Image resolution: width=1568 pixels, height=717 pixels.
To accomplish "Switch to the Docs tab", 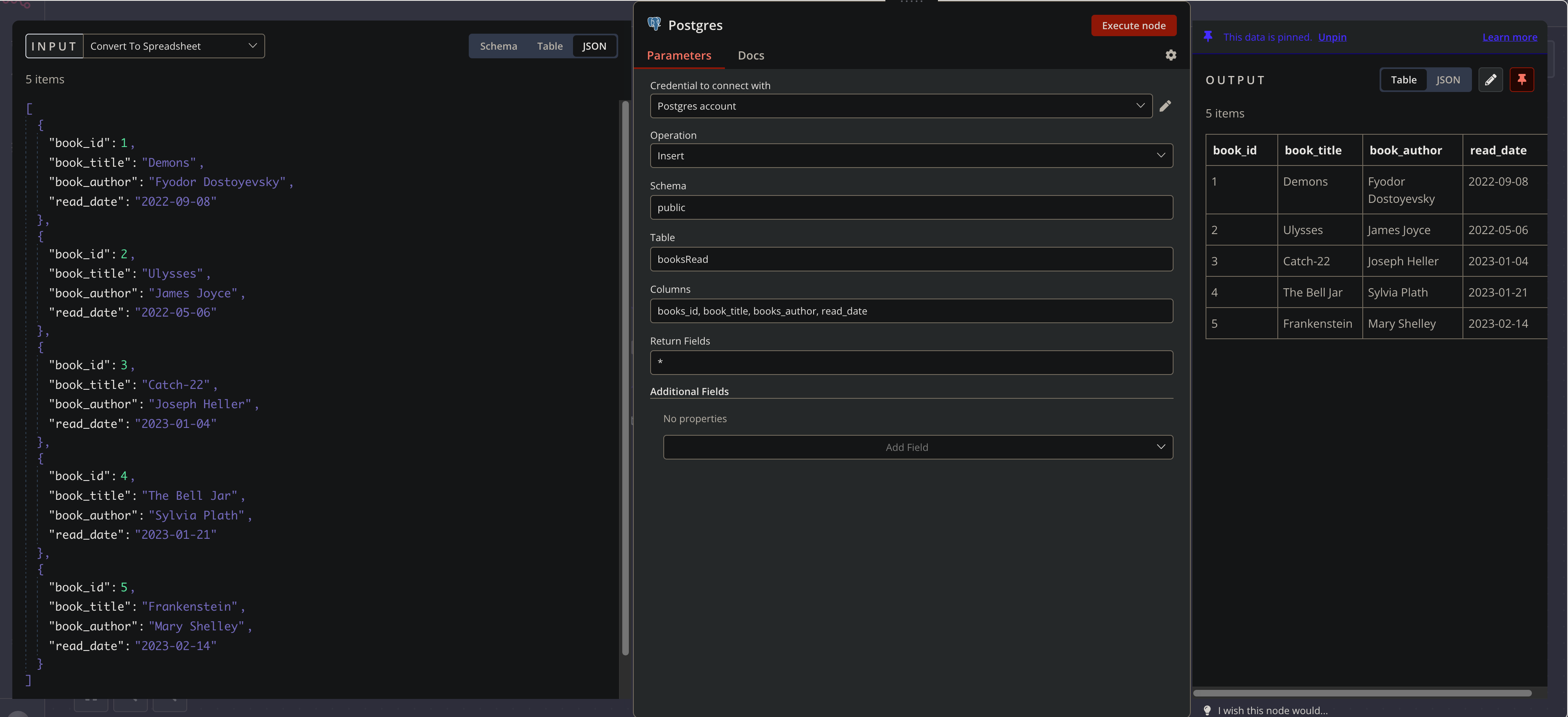I will coord(750,55).
